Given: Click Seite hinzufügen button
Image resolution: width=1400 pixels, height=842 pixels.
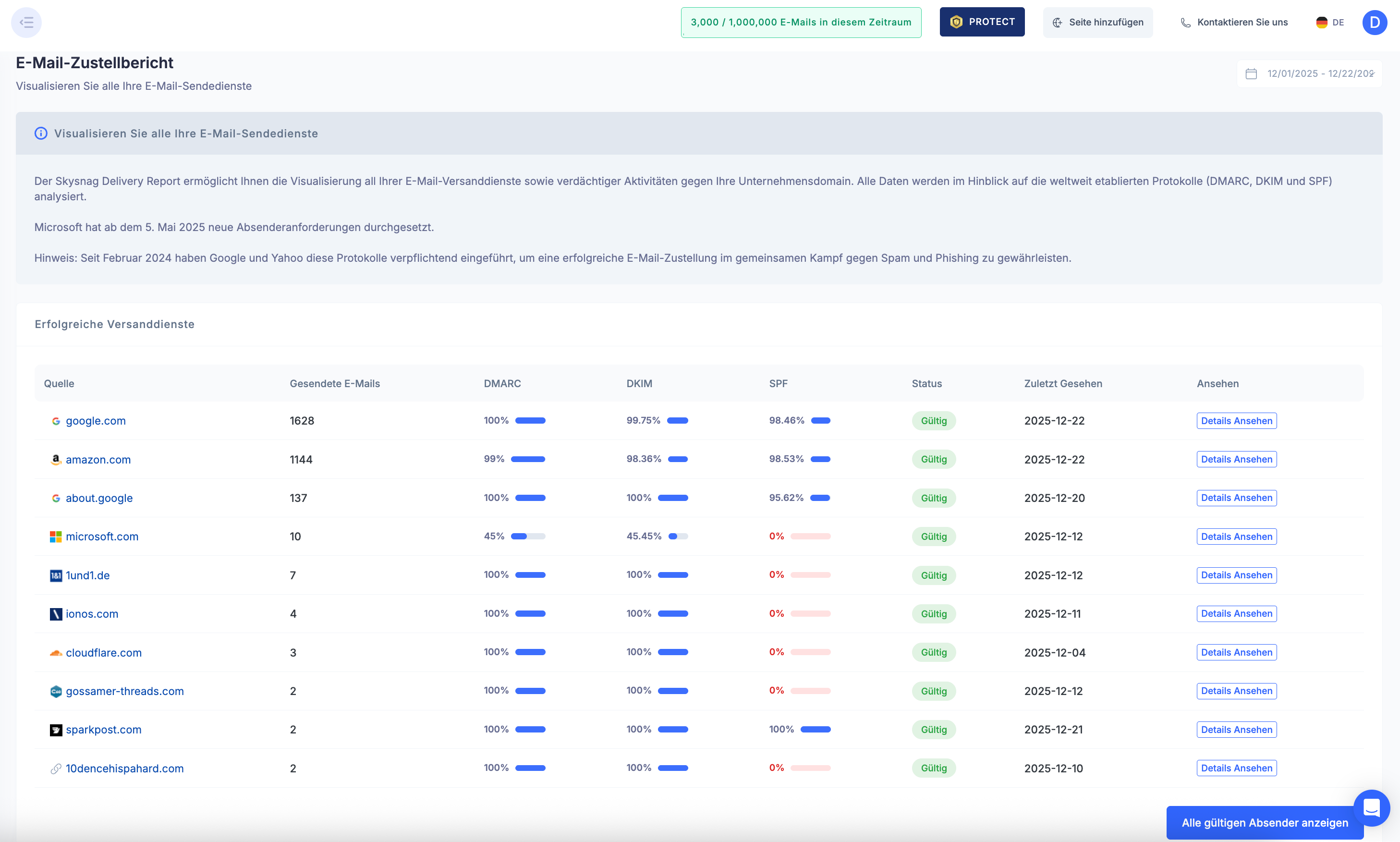Looking at the screenshot, I should (x=1097, y=23).
